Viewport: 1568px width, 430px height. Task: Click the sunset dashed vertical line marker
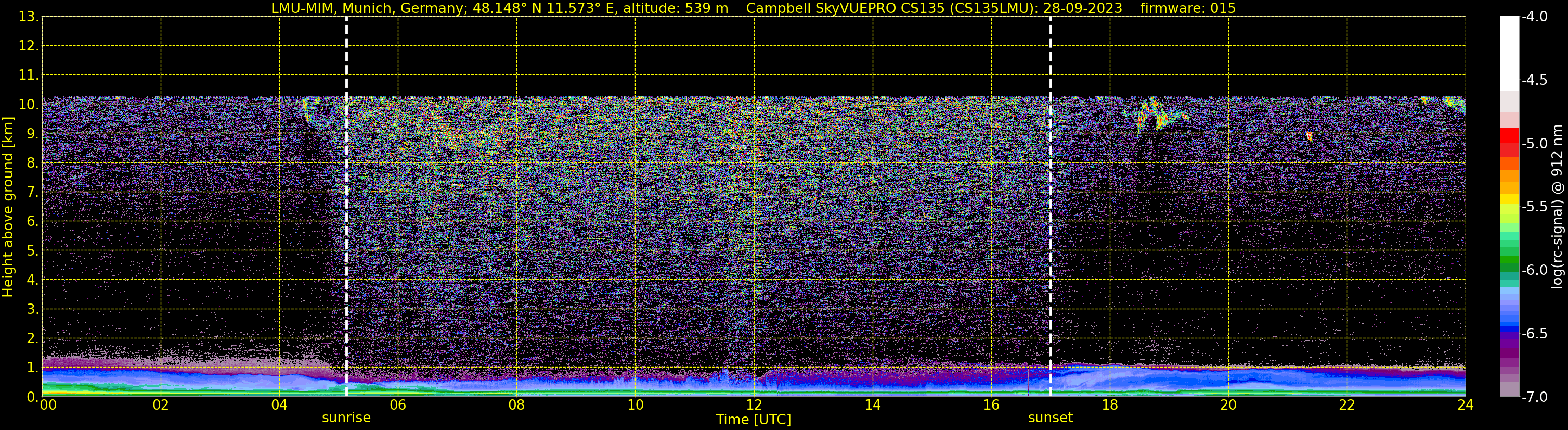pyautogui.click(x=1051, y=207)
